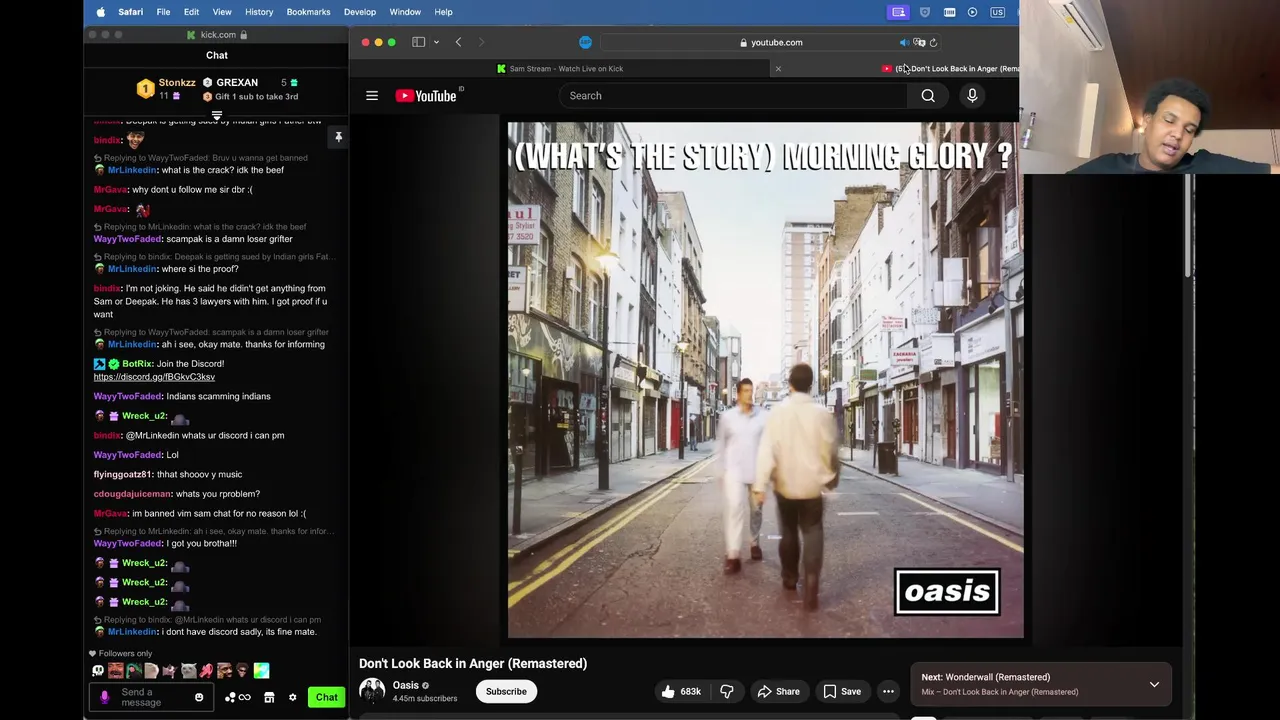Click the youtube.com address bar
The height and width of the screenshot is (720, 1280).
(x=771, y=42)
